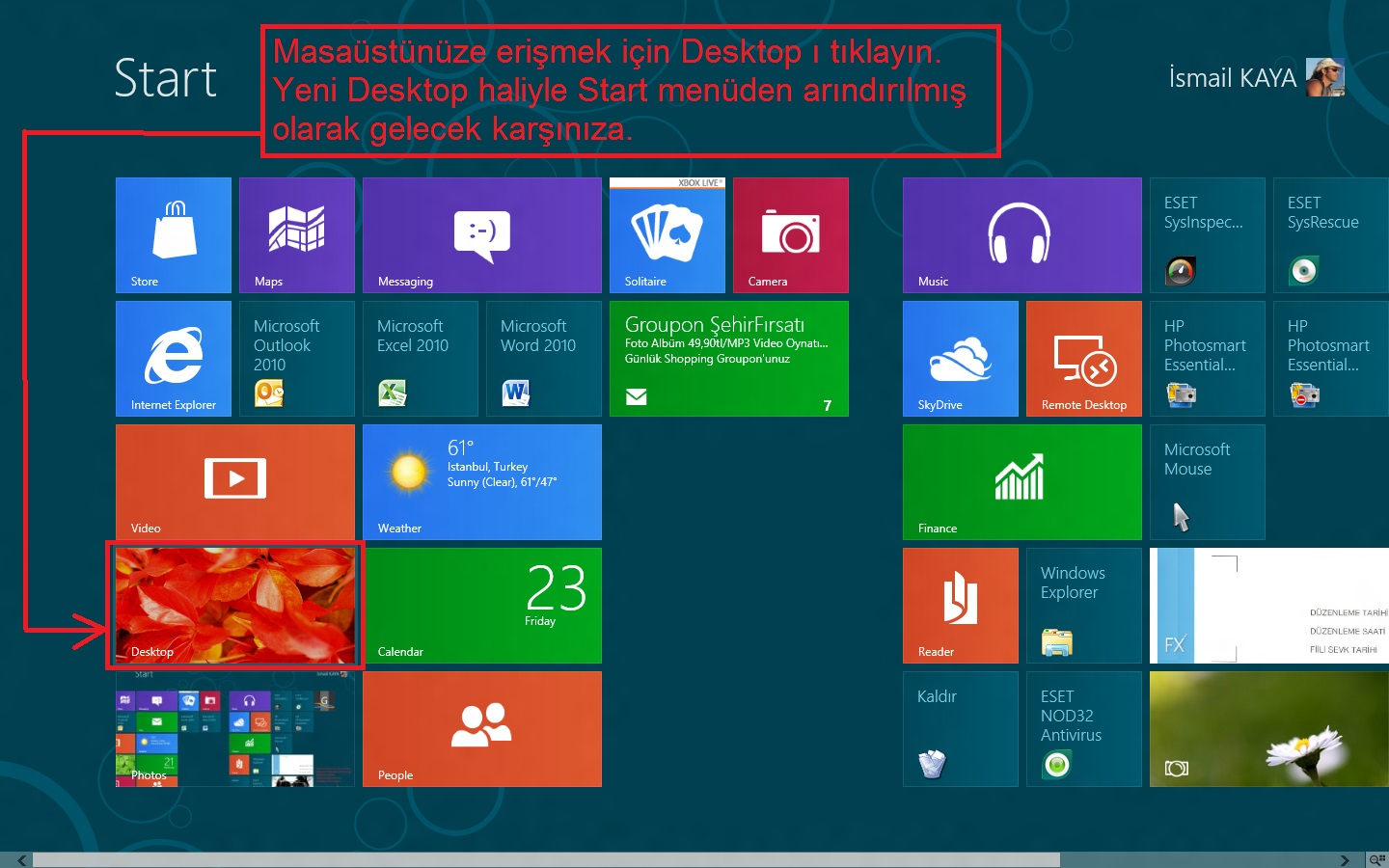The height and width of the screenshot is (868, 1389).
Task: Open Microsoft Word 2010 tile
Action: point(544,359)
